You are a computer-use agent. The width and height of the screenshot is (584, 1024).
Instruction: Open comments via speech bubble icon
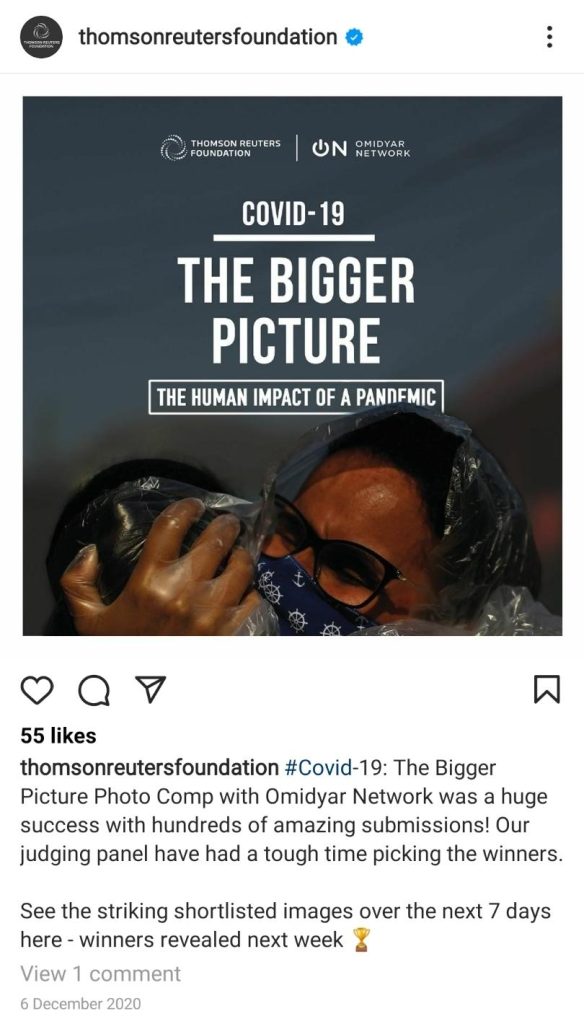94,690
